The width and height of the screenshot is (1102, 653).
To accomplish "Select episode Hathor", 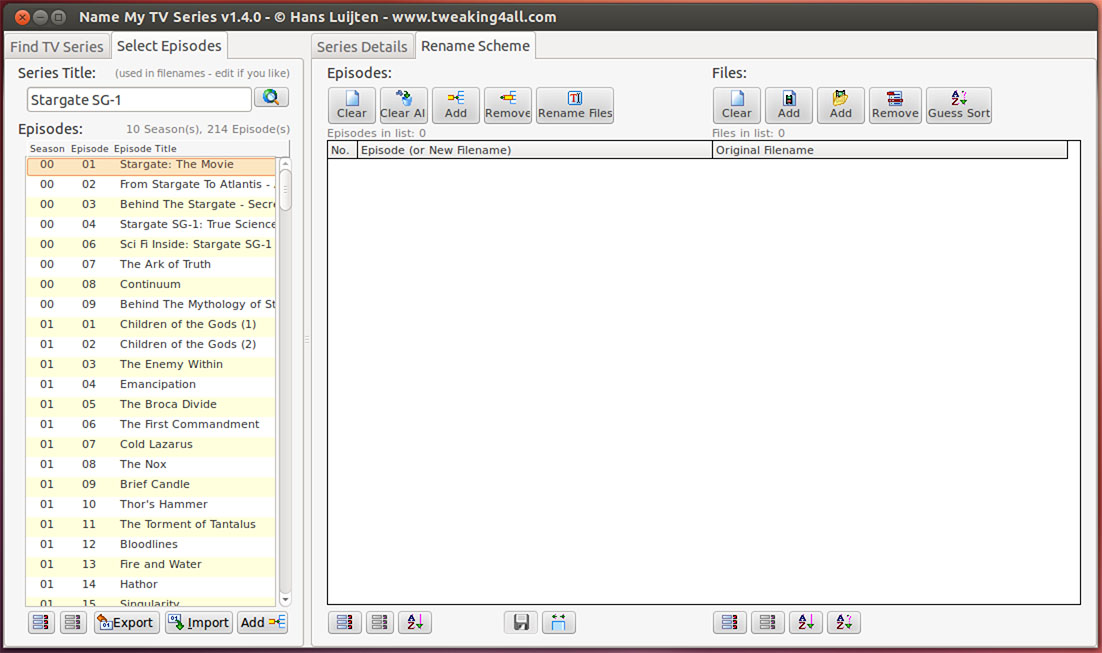I will tap(151, 585).
